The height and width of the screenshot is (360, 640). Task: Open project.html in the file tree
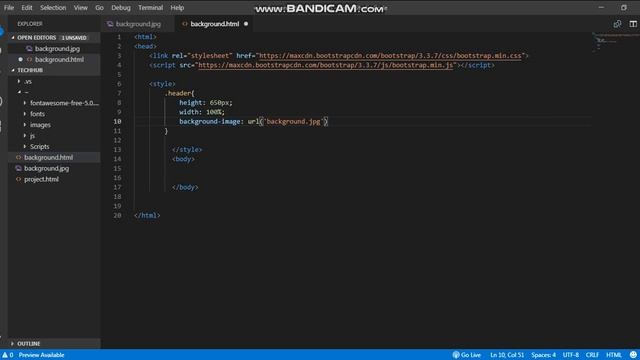click(x=41, y=179)
